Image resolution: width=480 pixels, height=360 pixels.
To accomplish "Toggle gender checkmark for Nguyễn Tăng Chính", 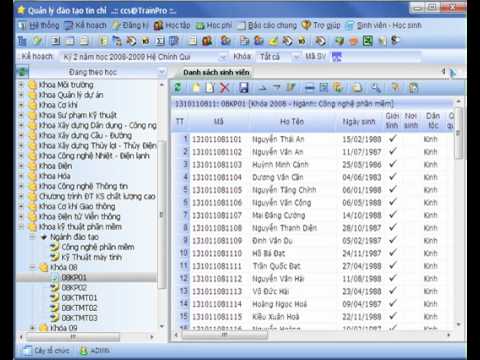I will pyautogui.click(x=393, y=189).
